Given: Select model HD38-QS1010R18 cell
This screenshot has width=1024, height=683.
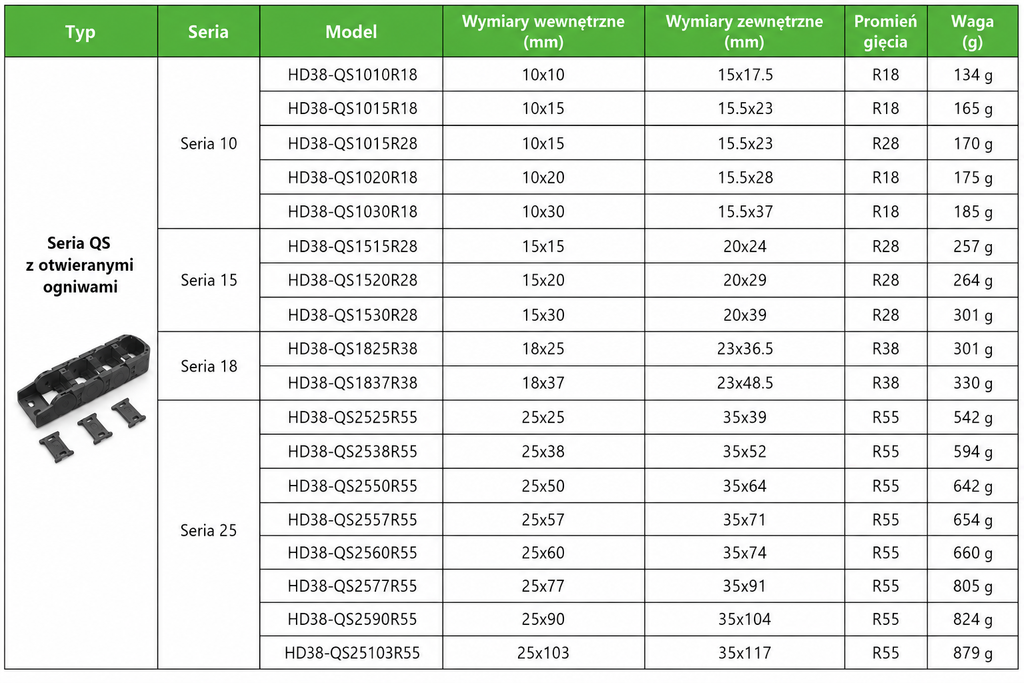Looking at the screenshot, I should [351, 74].
